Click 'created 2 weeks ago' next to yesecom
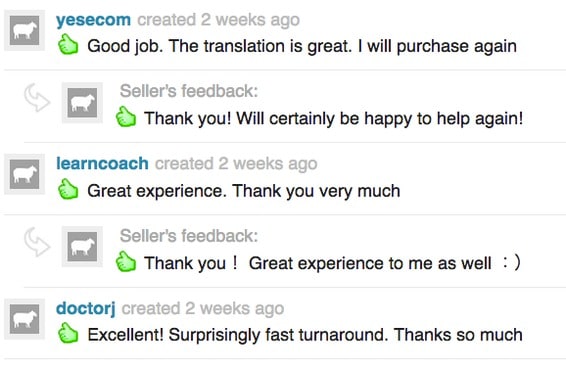The height and width of the screenshot is (370, 566). coord(218,20)
